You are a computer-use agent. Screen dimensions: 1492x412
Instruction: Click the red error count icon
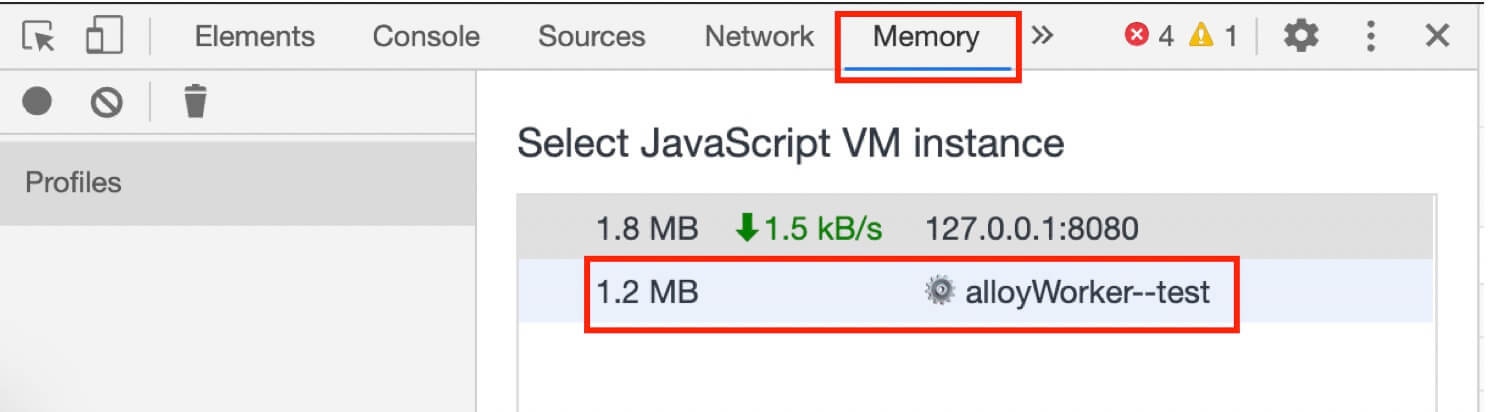point(1136,37)
